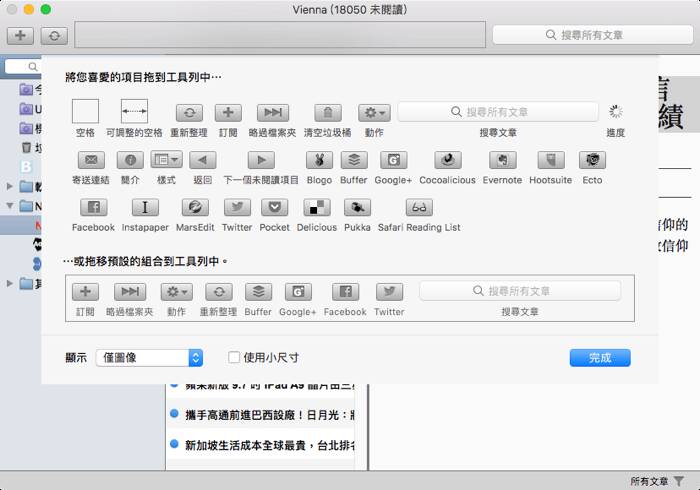The width and height of the screenshot is (700, 490).
Task: Choose the Twitter icon in top palette
Action: coord(237,208)
